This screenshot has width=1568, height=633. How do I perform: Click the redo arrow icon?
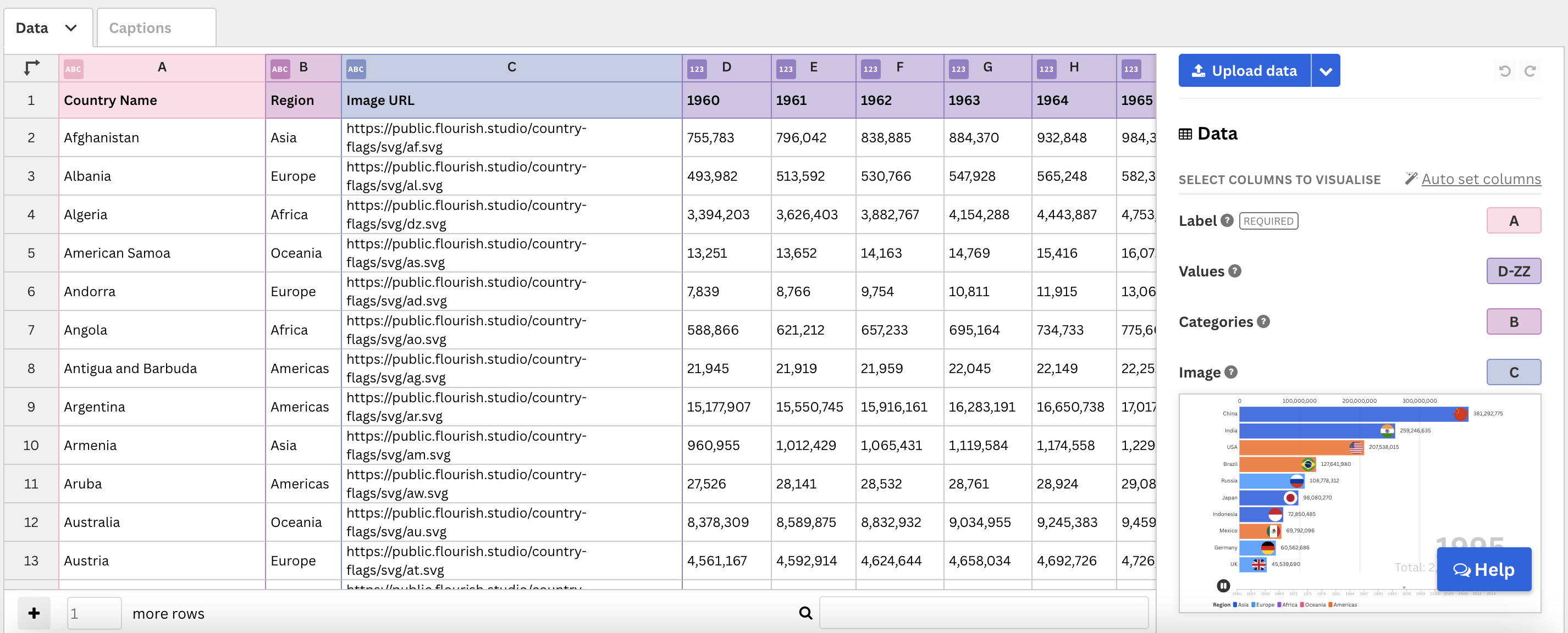[1530, 71]
